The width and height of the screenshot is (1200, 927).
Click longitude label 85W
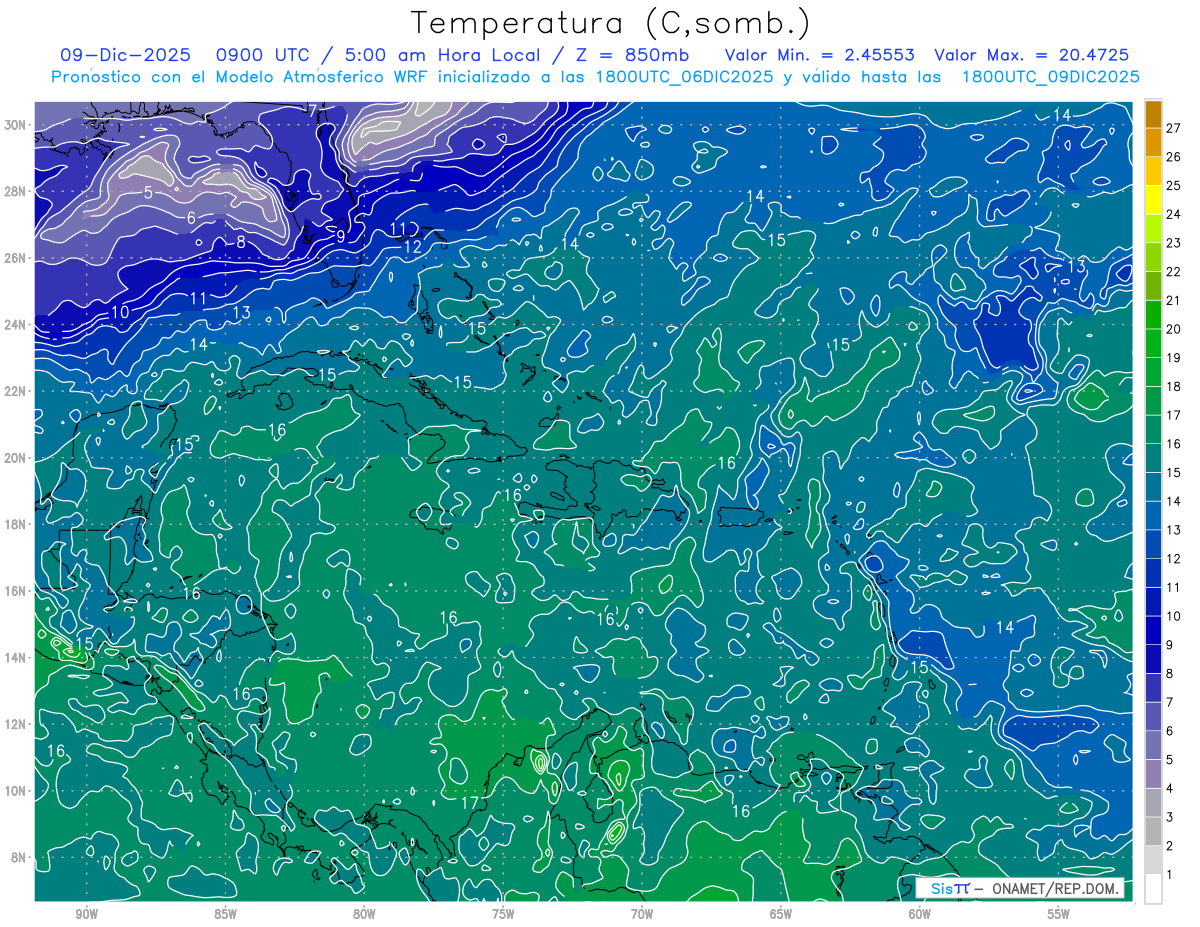[x=225, y=914]
